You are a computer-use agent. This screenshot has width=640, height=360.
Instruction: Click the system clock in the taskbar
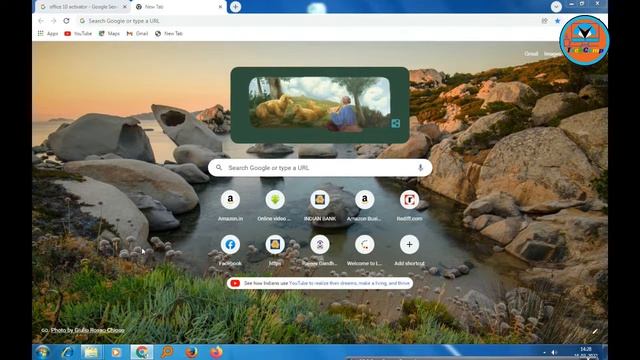(x=585, y=352)
